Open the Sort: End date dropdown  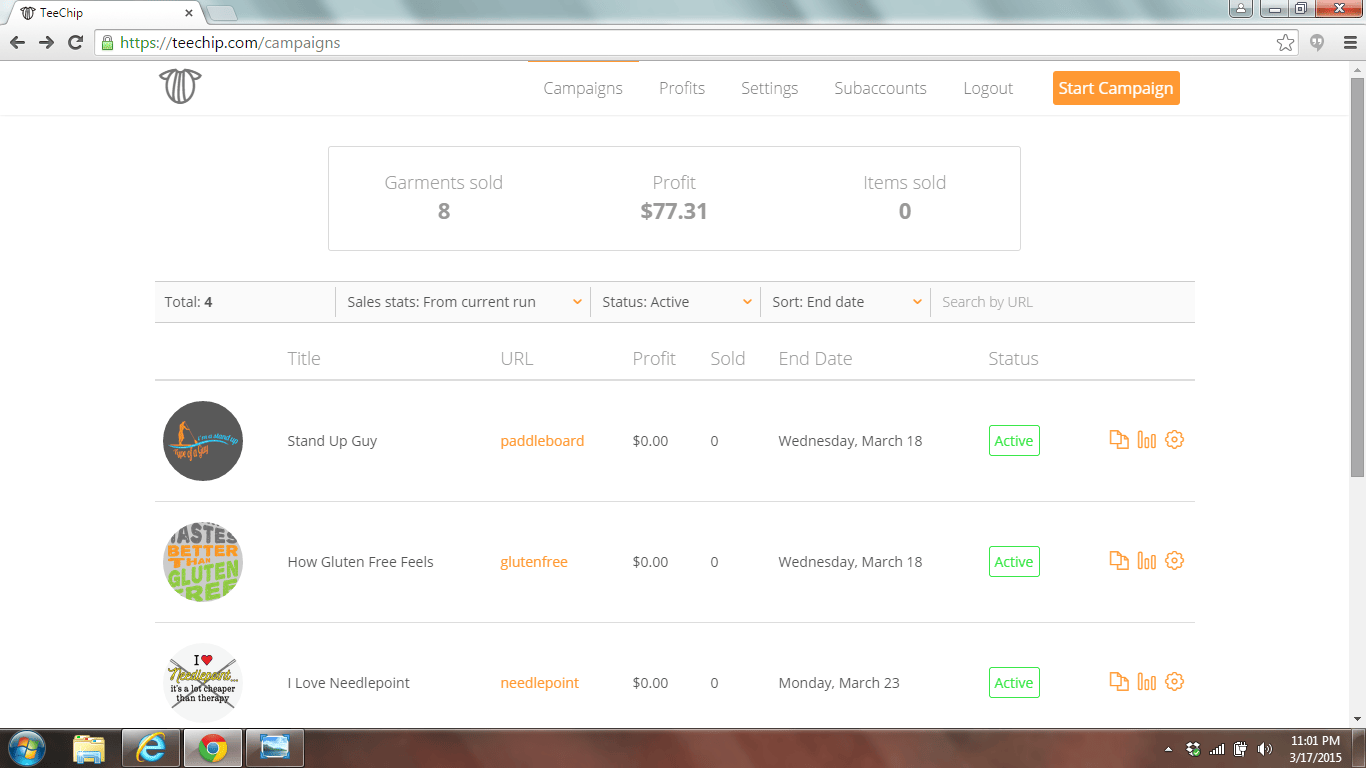(x=846, y=302)
